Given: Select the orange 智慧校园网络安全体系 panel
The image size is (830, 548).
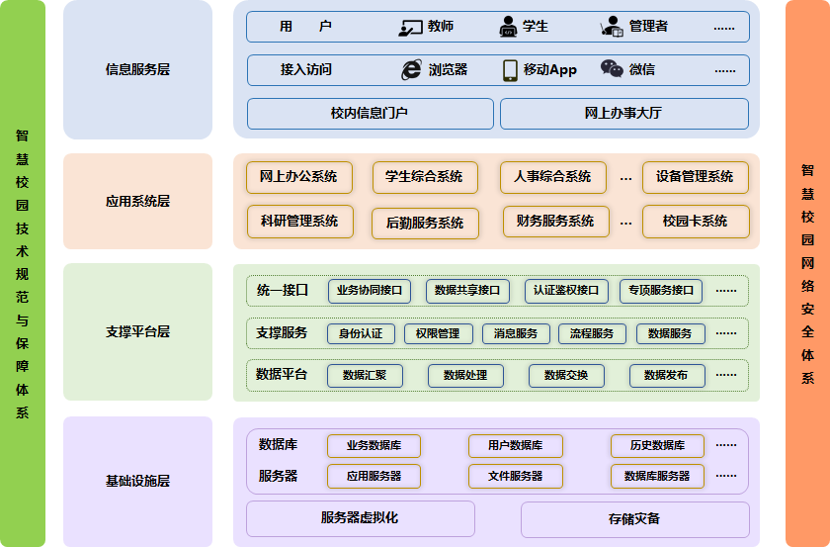Looking at the screenshot, I should tap(808, 273).
